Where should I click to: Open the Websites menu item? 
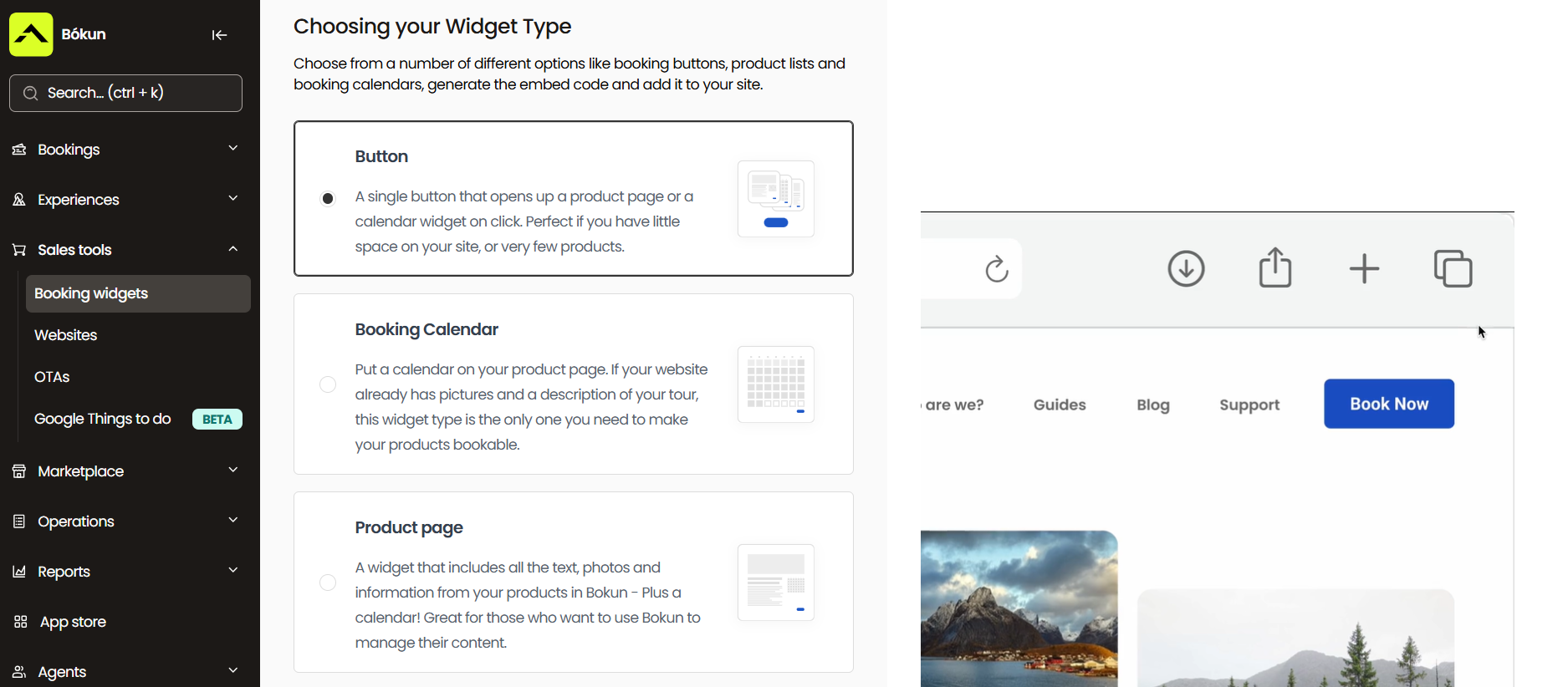click(x=66, y=335)
